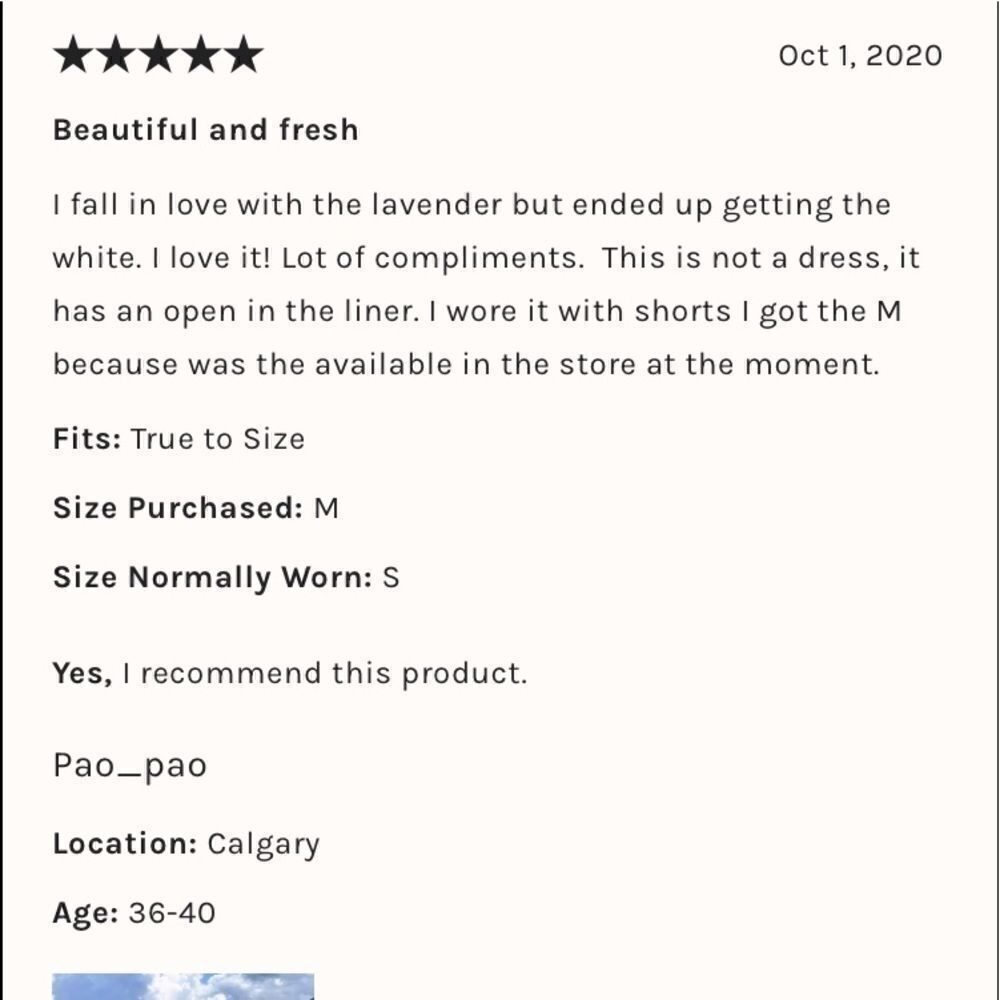The height and width of the screenshot is (1000, 1000).
Task: Click the bold "Yes," recommendation text
Action: 83,674
